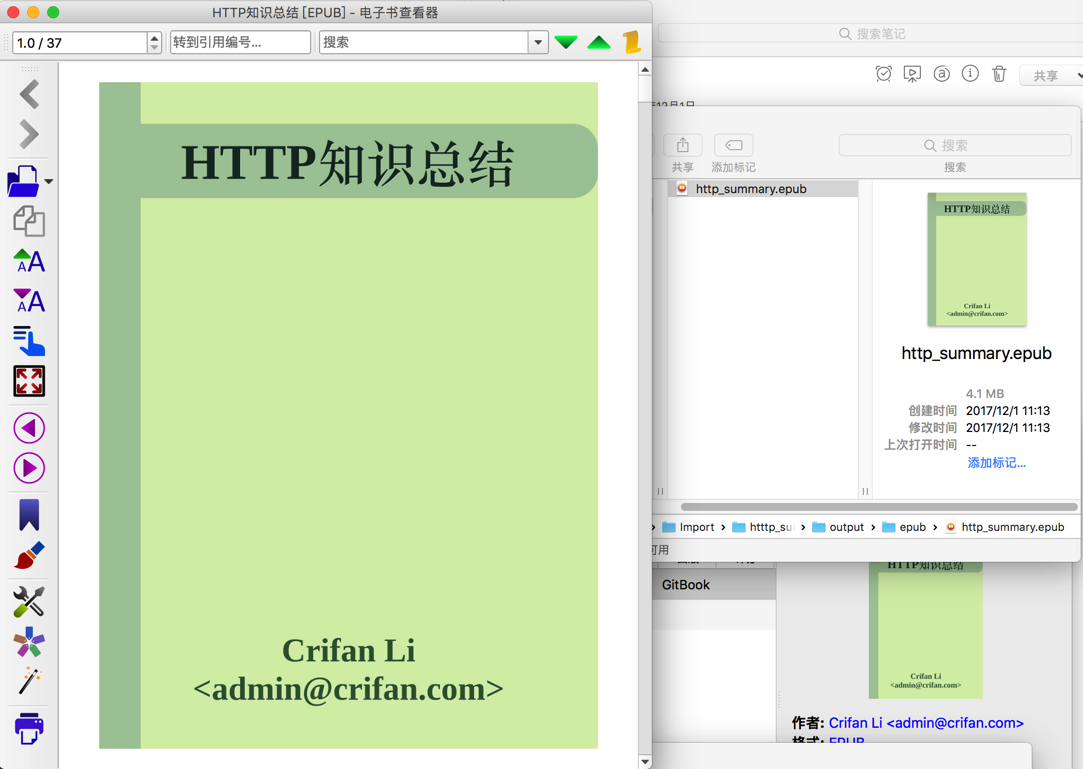Click the magic wand icon

point(29,681)
